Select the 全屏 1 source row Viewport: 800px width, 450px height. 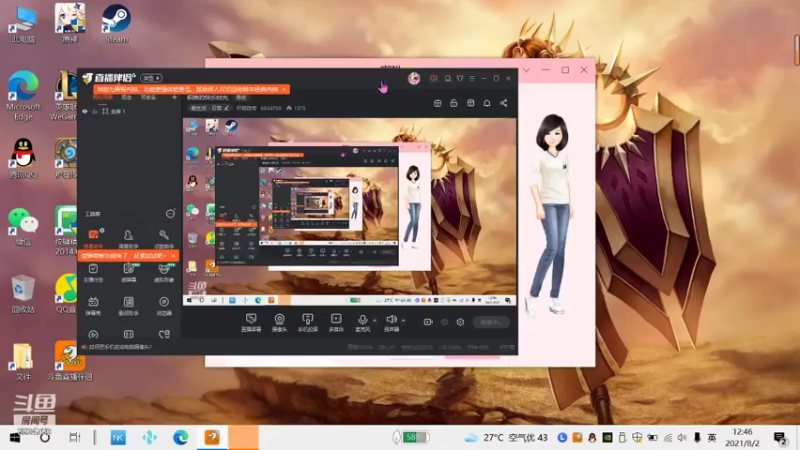click(x=130, y=111)
